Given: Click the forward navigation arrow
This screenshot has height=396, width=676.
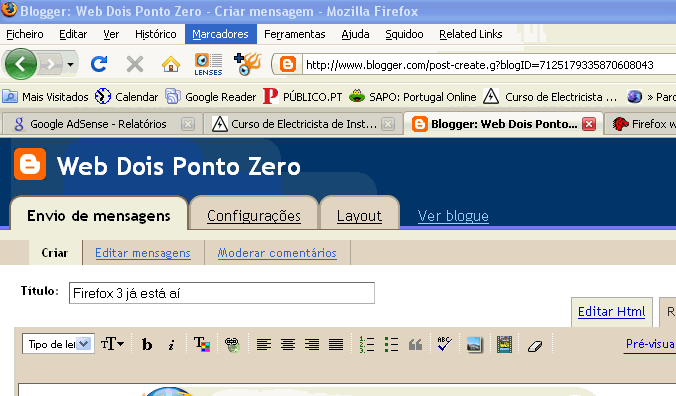Looking at the screenshot, I should pyautogui.click(x=51, y=65).
